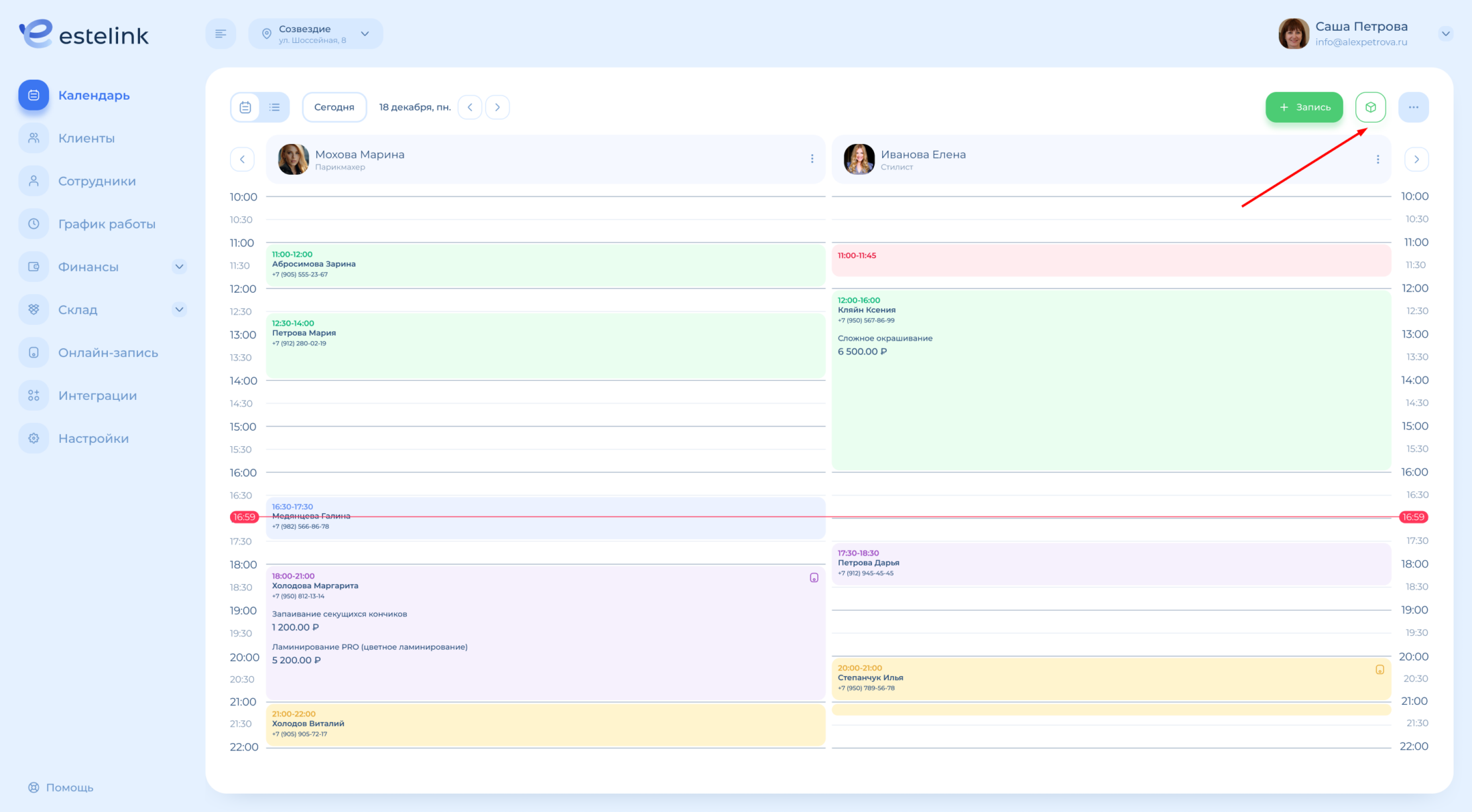
Task: Open Кляйн Ксения 12:00-16:00 appointment
Action: [x=1111, y=381]
